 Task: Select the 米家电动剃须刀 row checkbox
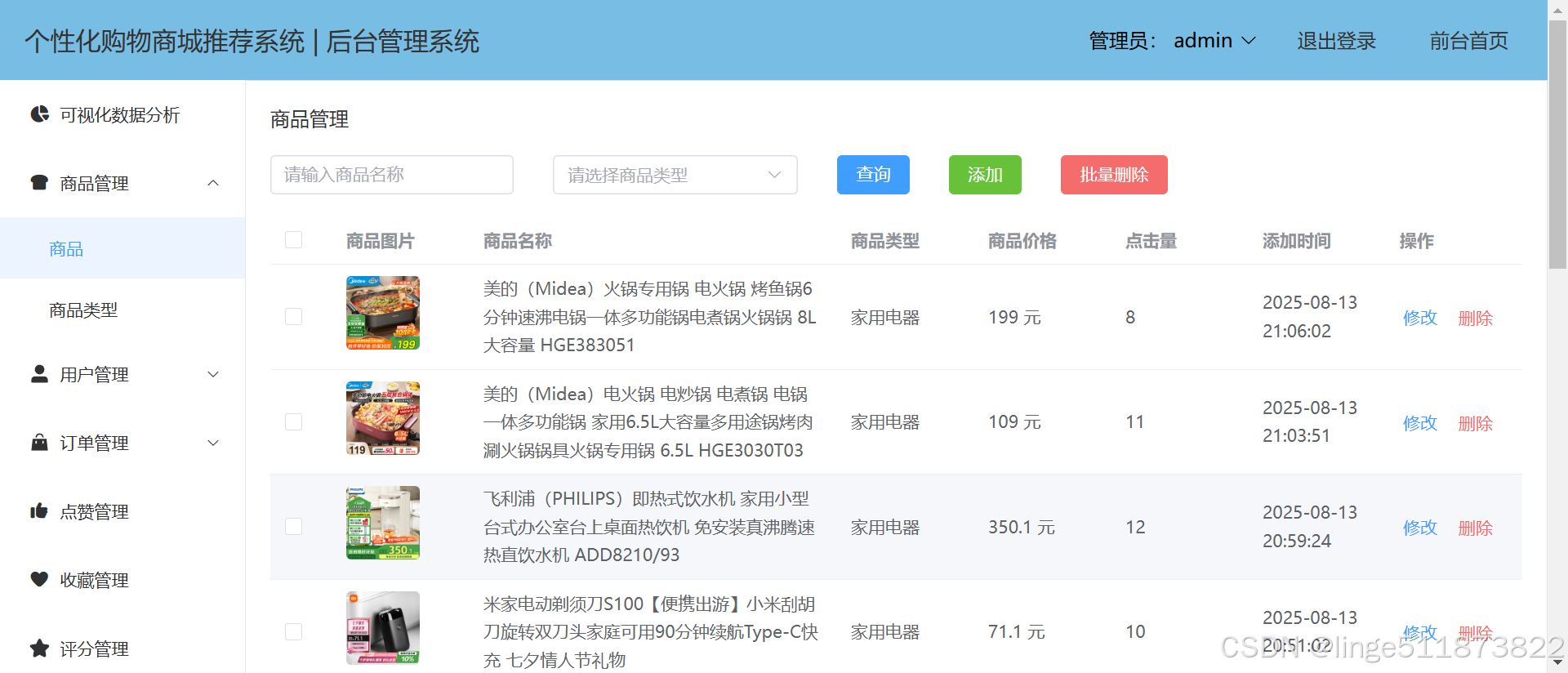293,631
